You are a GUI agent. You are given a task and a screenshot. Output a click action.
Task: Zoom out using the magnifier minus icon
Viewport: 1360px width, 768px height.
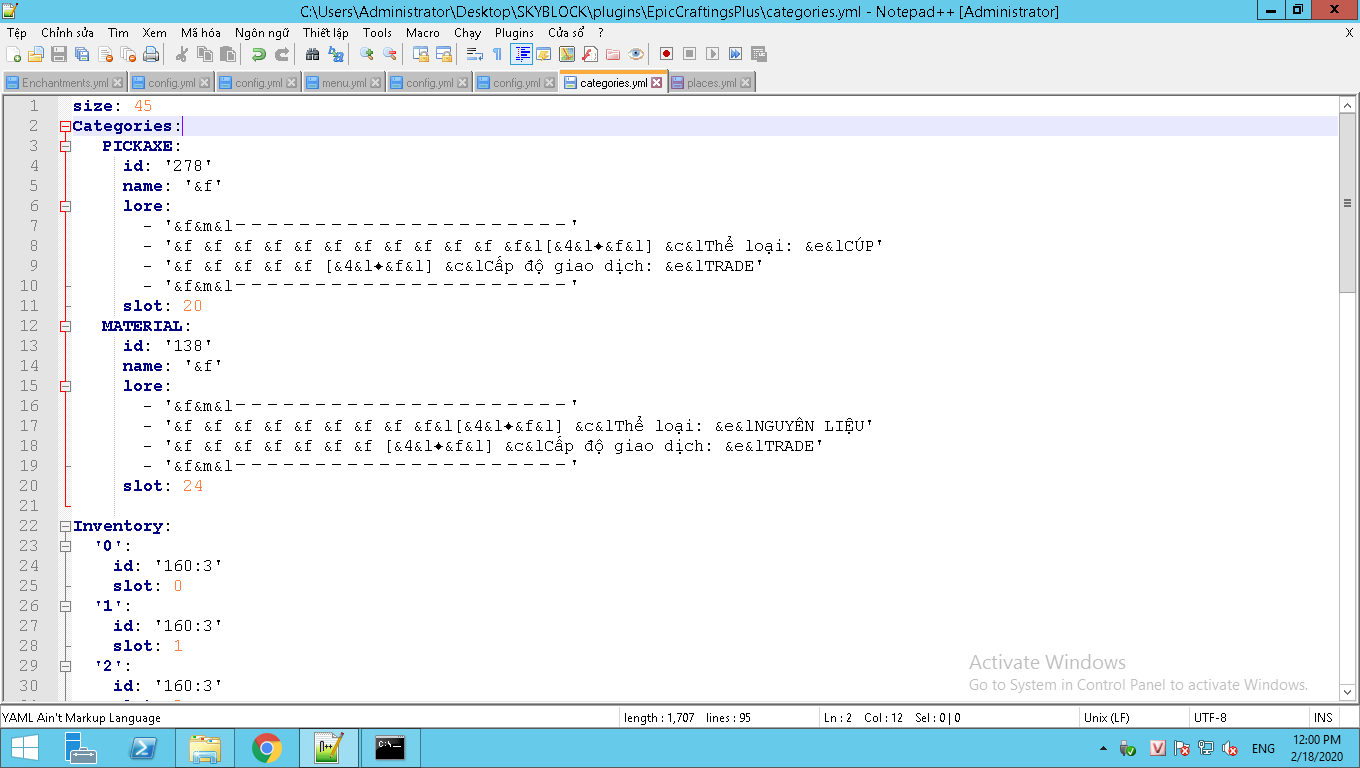[x=390, y=54]
